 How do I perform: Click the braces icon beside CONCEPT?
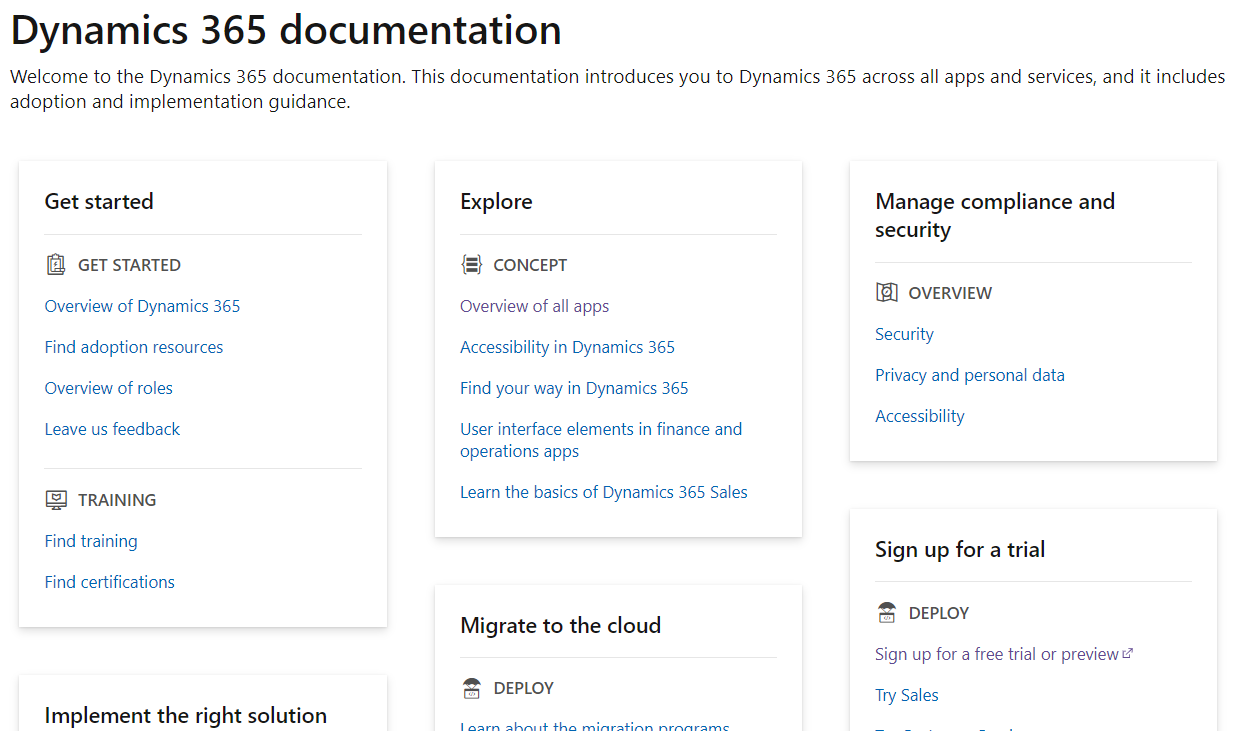(x=471, y=265)
